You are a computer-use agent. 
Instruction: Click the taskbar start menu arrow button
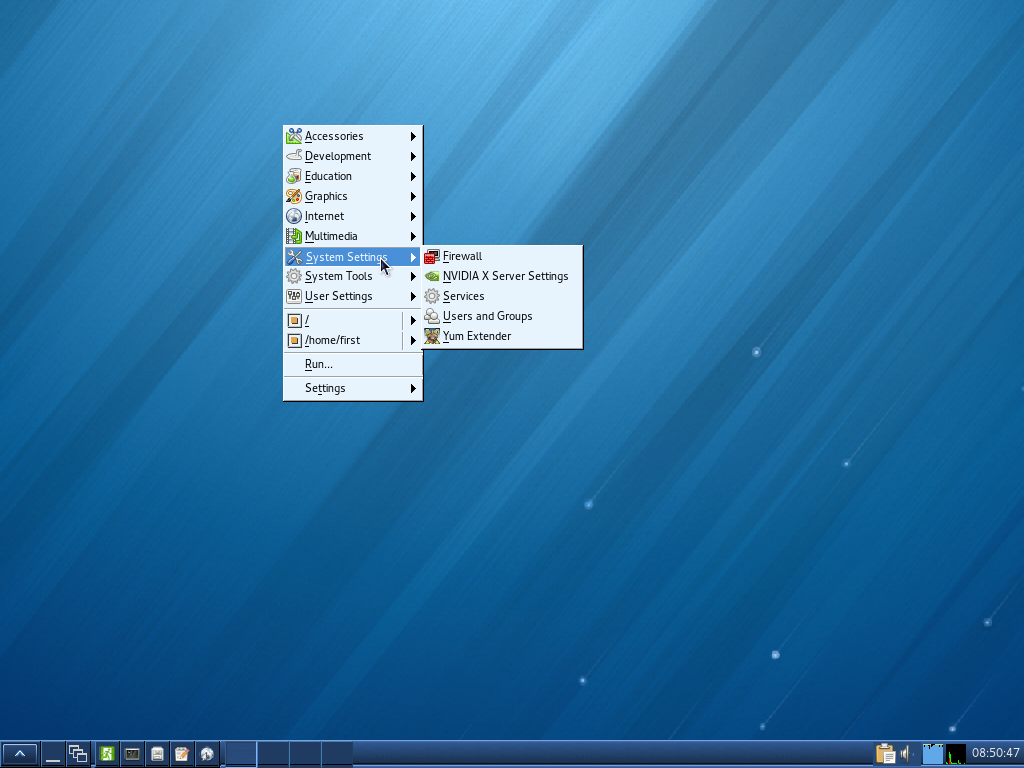[x=20, y=754]
